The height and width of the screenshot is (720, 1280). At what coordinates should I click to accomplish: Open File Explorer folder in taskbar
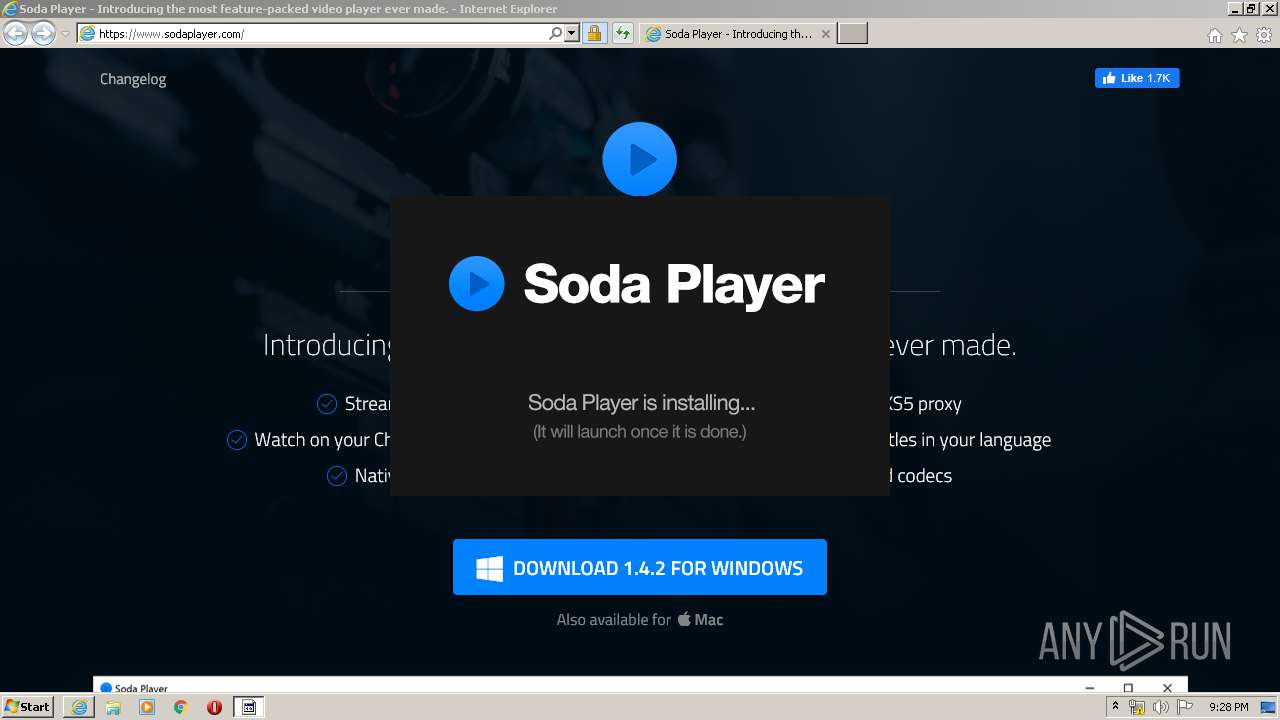click(x=113, y=707)
